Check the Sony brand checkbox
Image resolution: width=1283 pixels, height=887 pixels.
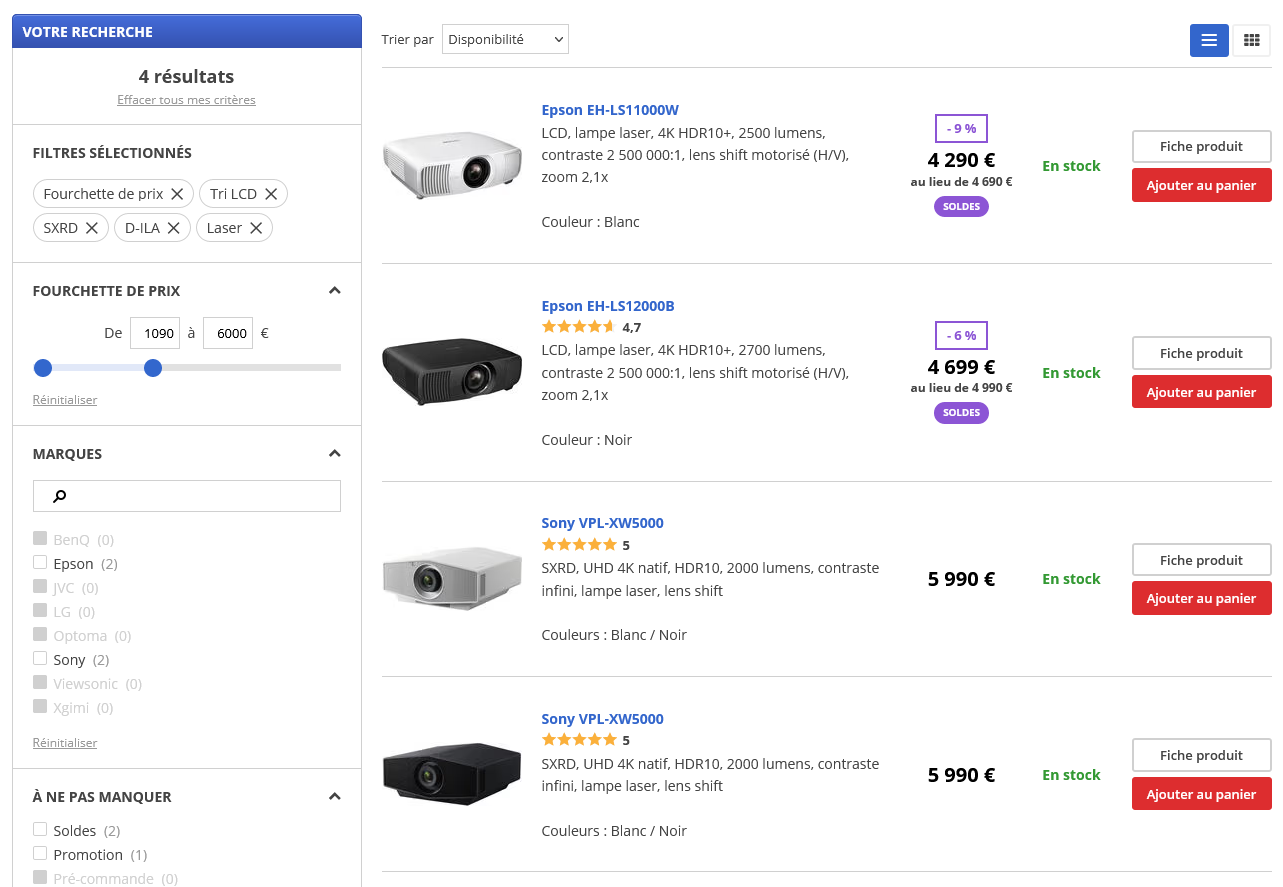(40, 659)
